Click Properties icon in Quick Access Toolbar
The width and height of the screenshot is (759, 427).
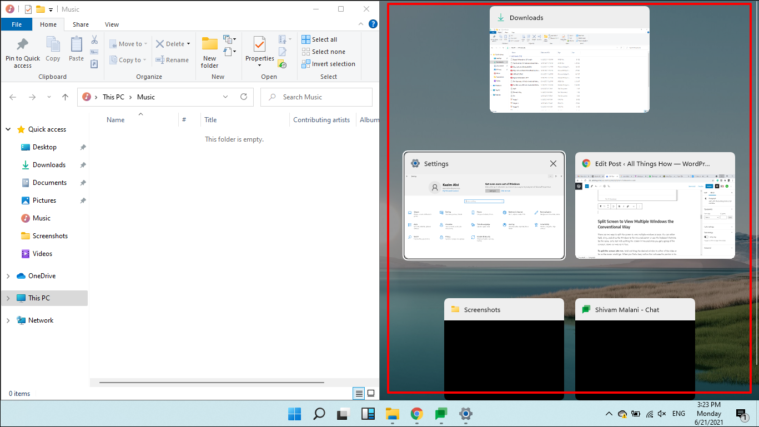pyautogui.click(x=28, y=9)
